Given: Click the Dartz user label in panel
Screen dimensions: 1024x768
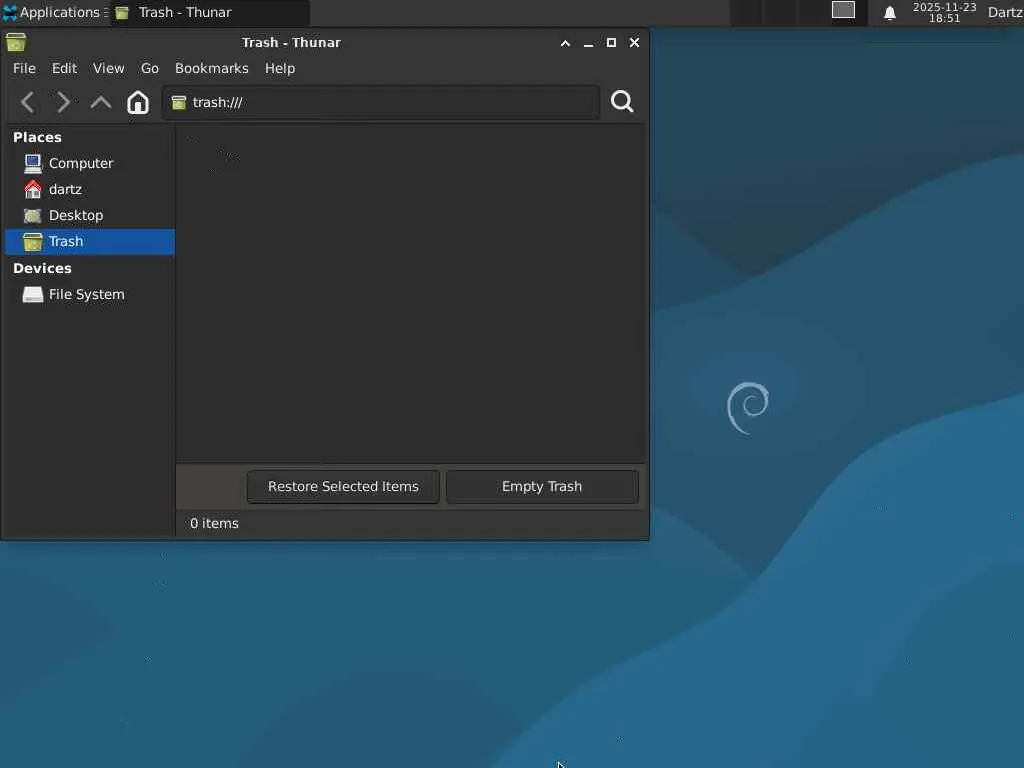Looking at the screenshot, I should click(1005, 12).
